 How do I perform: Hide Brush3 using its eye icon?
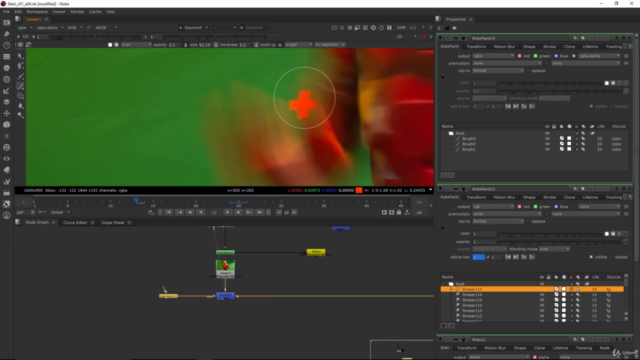pos(547,139)
